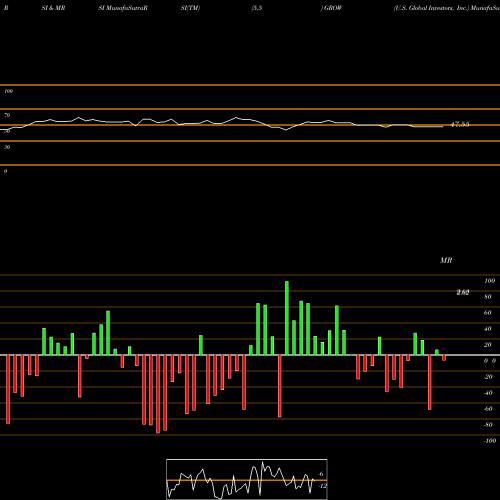Screen dimensions: 500x500
Task: Click the MR axis -40 label
Action: coord(488,393)
